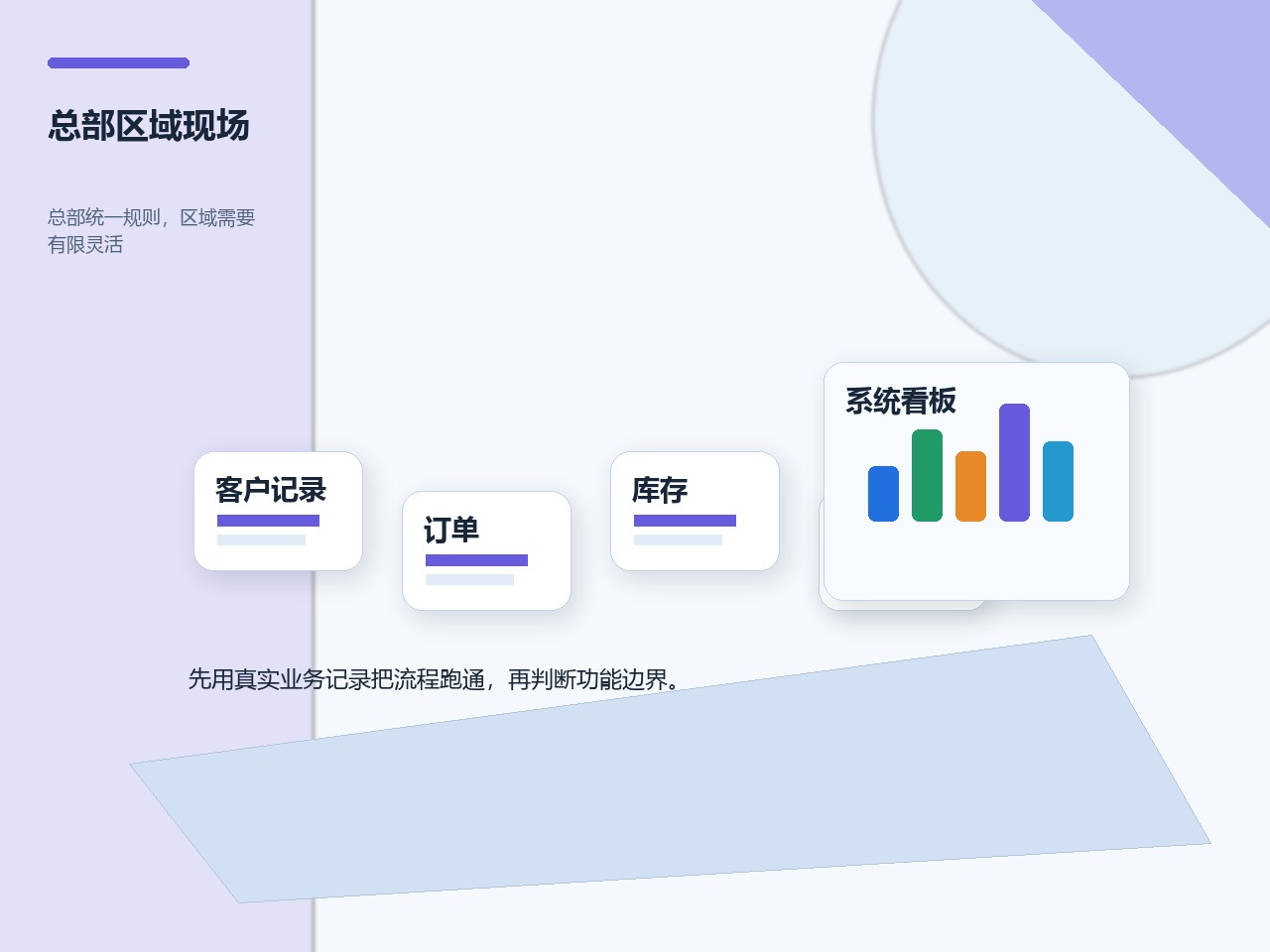Click the tall purple bar in 系统看板 chart
The height and width of the screenshot is (952, 1270).
tap(1014, 462)
